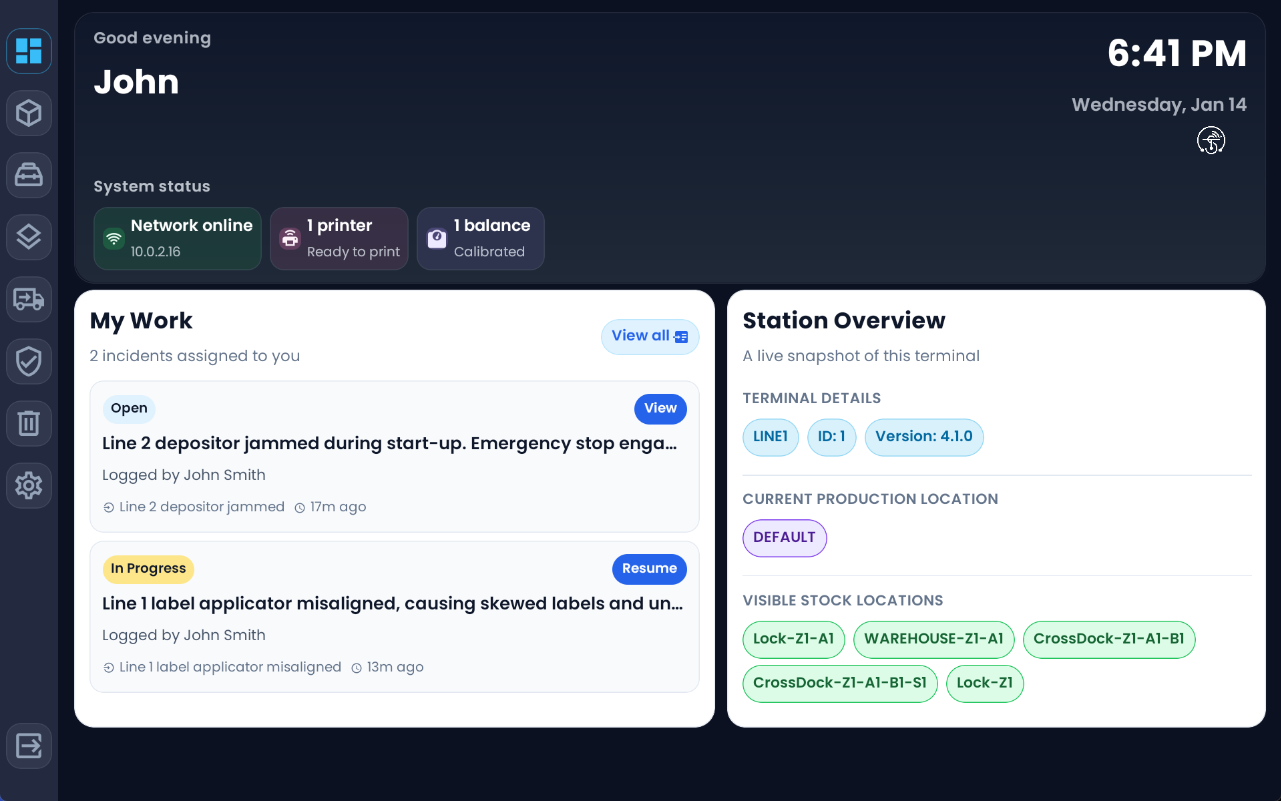1281x801 pixels.
Task: Click the circular connectivity icon below the date
Action: pos(1211,140)
